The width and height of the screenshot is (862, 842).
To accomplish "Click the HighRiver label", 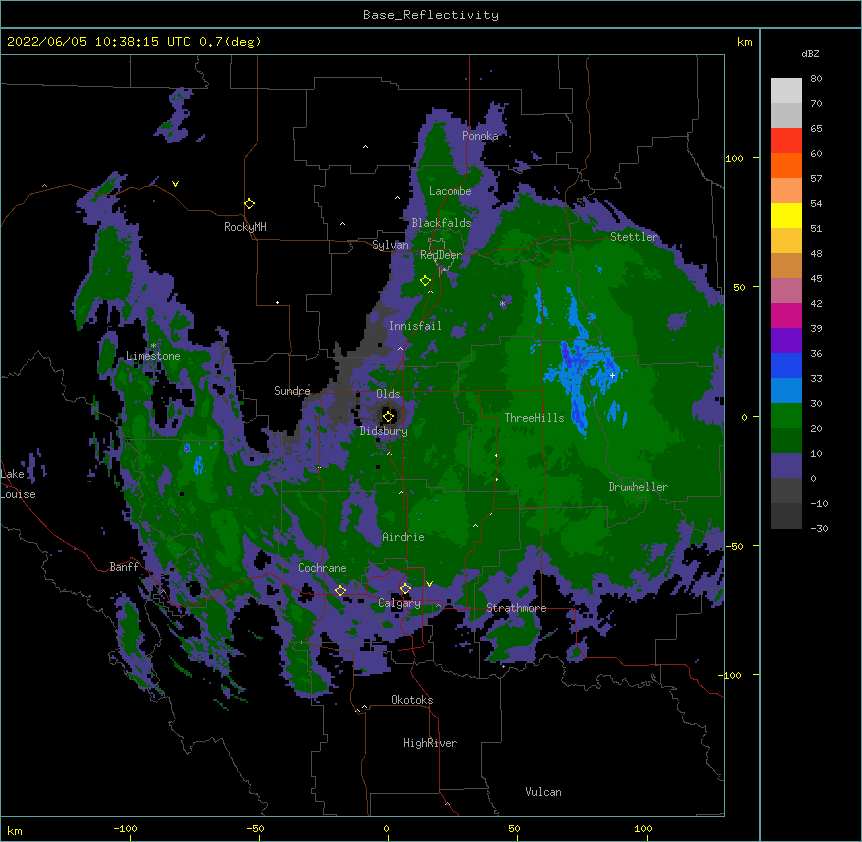I will tap(430, 743).
